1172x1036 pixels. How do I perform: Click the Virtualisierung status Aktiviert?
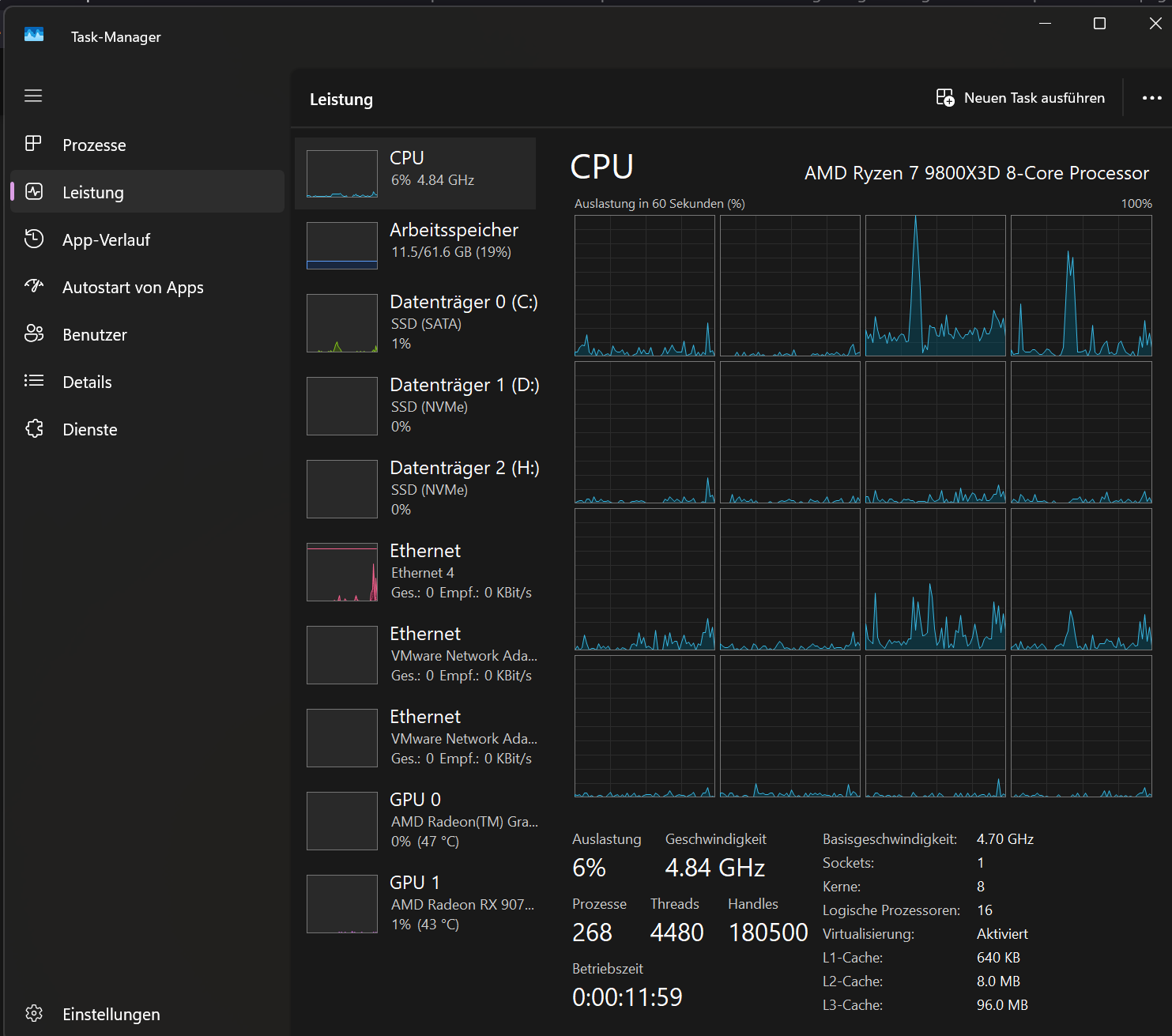(1002, 934)
